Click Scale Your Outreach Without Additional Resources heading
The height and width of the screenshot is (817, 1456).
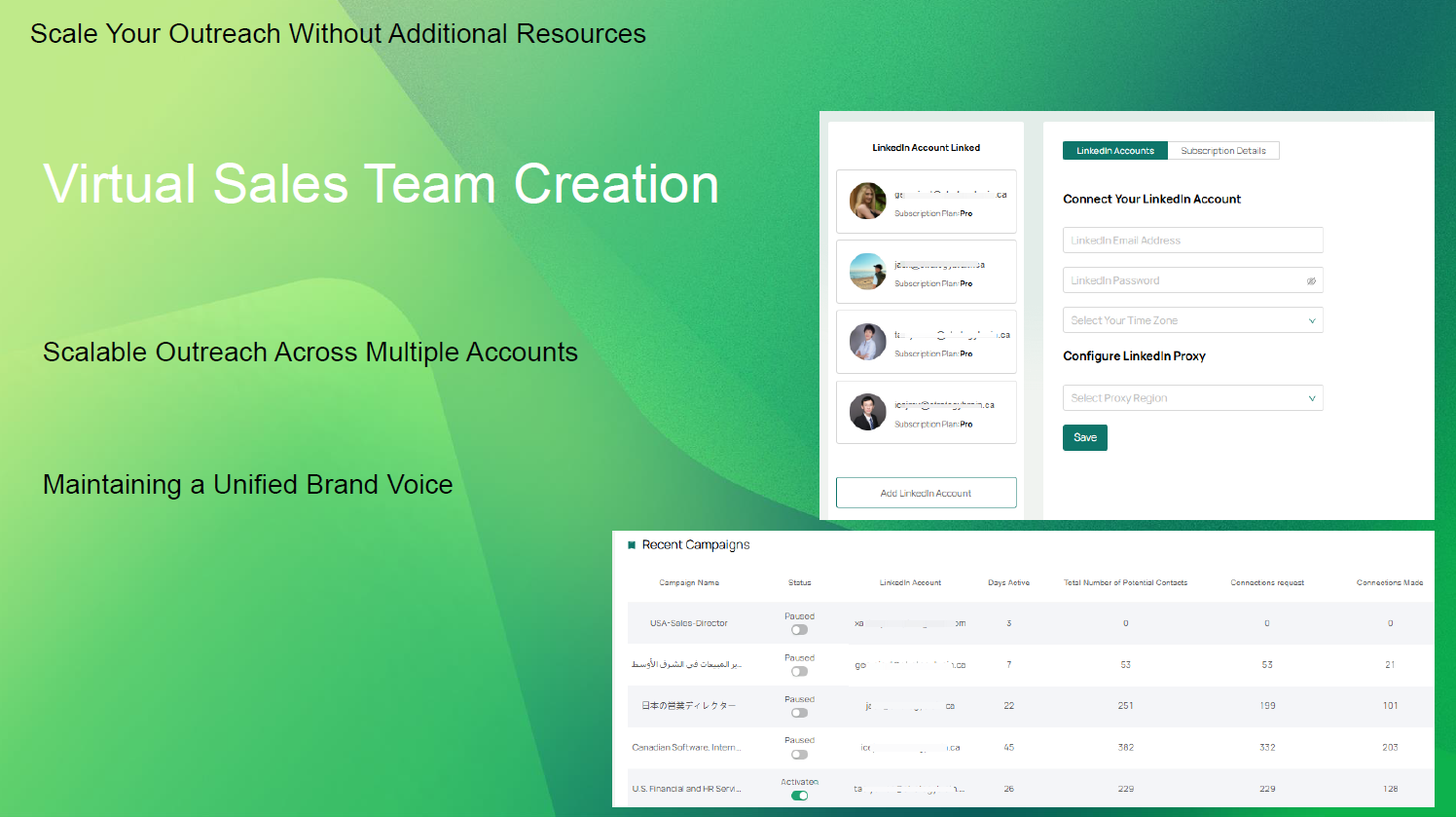pos(338,34)
